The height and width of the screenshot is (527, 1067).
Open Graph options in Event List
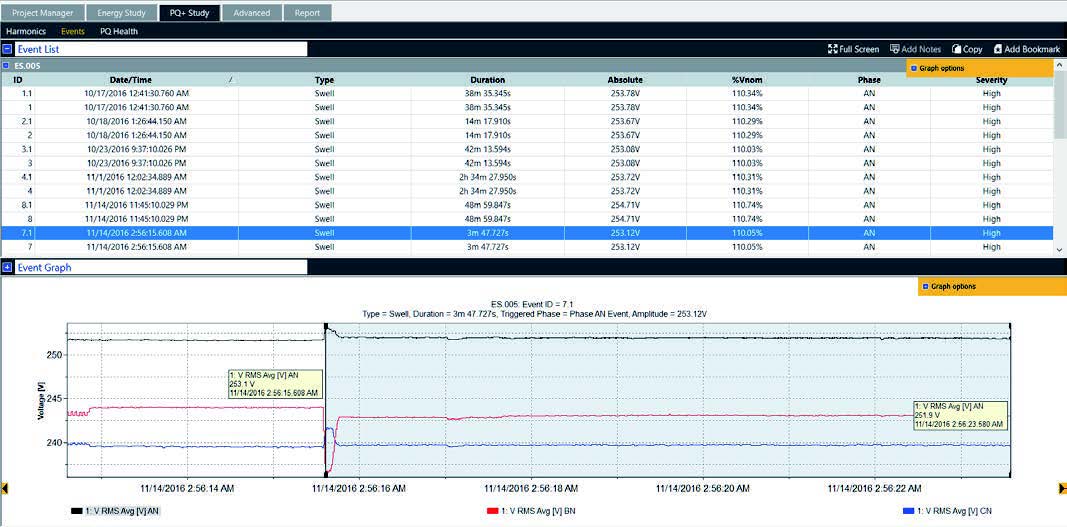(980, 68)
